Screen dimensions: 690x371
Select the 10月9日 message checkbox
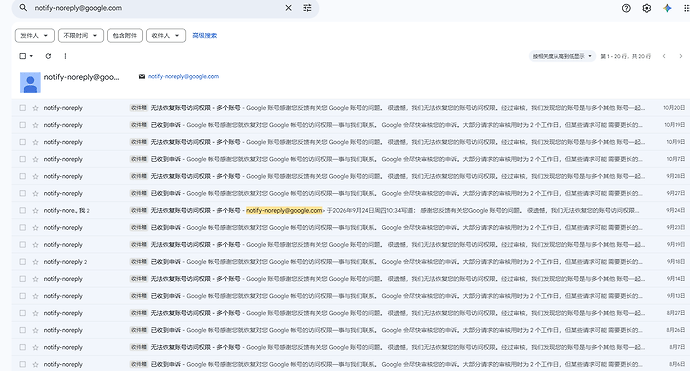pyautogui.click(x=22, y=142)
